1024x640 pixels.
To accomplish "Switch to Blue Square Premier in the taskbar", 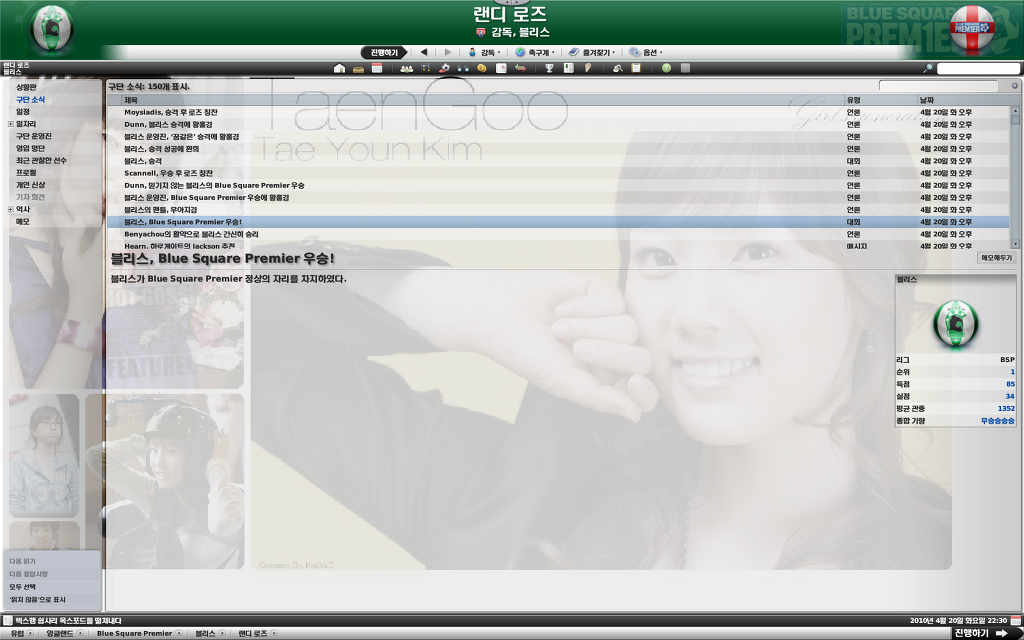I will tap(135, 632).
